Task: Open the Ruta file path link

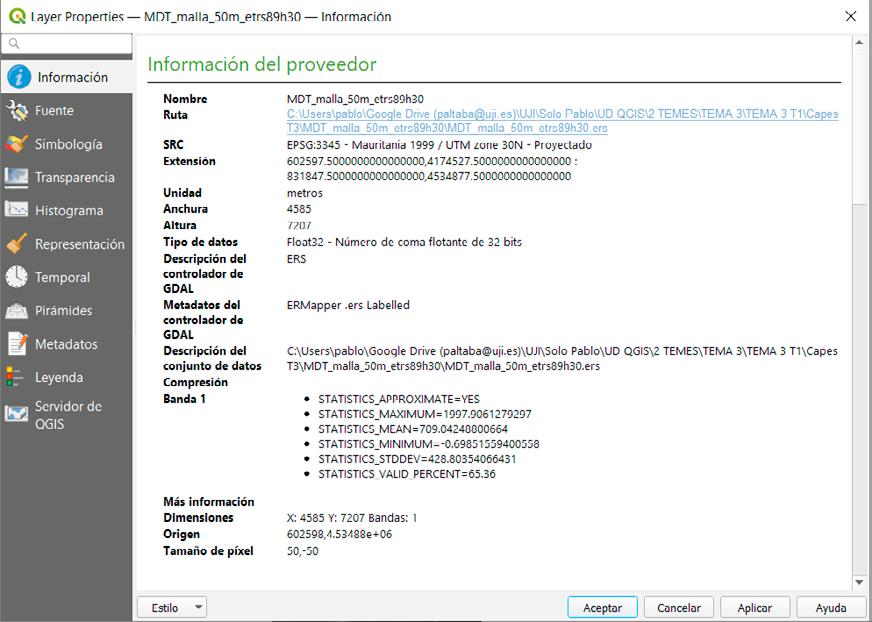Action: click(562, 121)
